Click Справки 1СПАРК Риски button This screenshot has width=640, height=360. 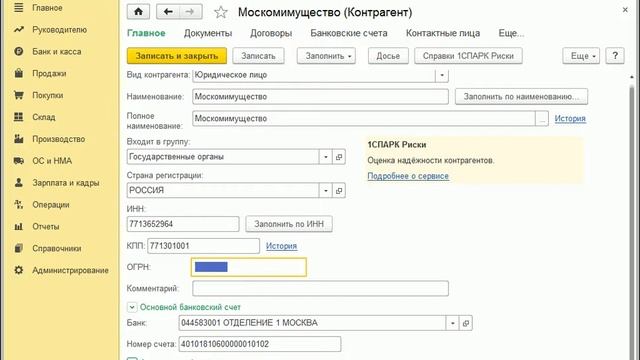[468, 56]
